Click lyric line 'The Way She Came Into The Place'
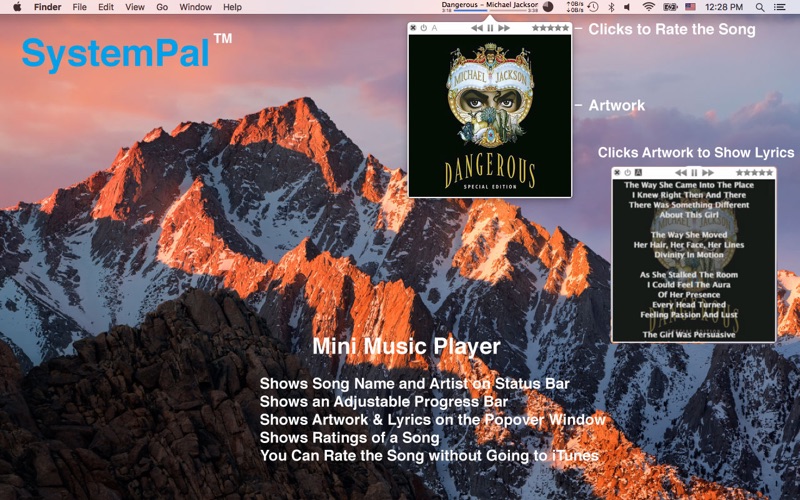 coord(689,185)
